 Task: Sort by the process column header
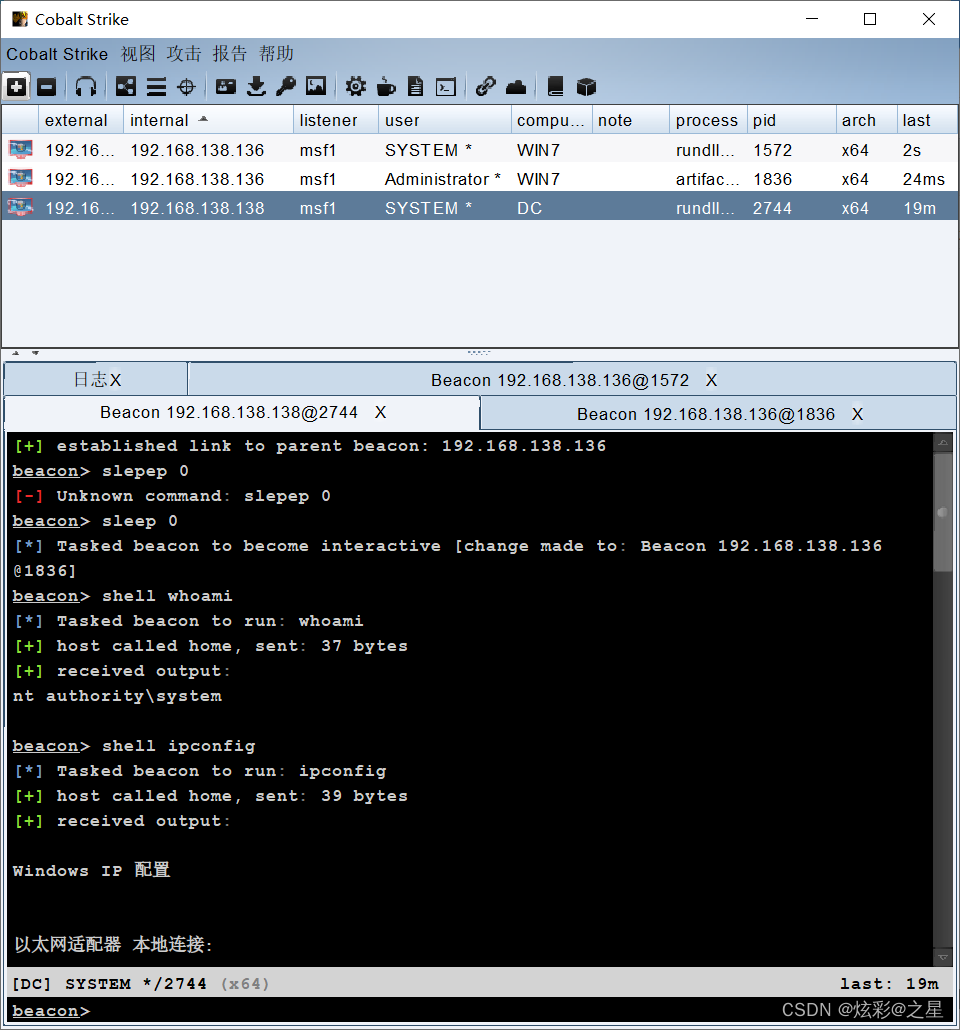(x=708, y=120)
